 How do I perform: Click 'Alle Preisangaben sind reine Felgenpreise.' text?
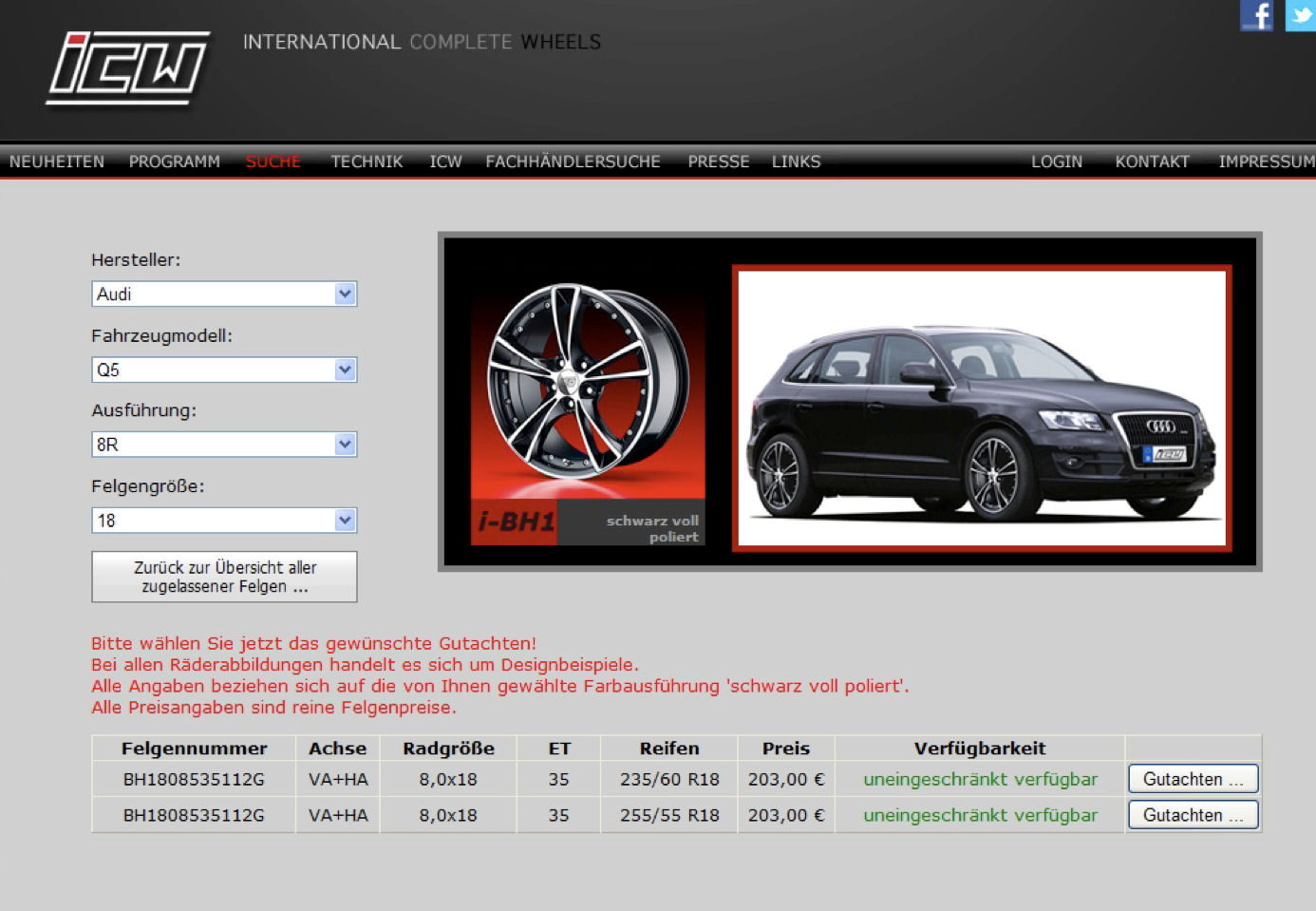[273, 708]
